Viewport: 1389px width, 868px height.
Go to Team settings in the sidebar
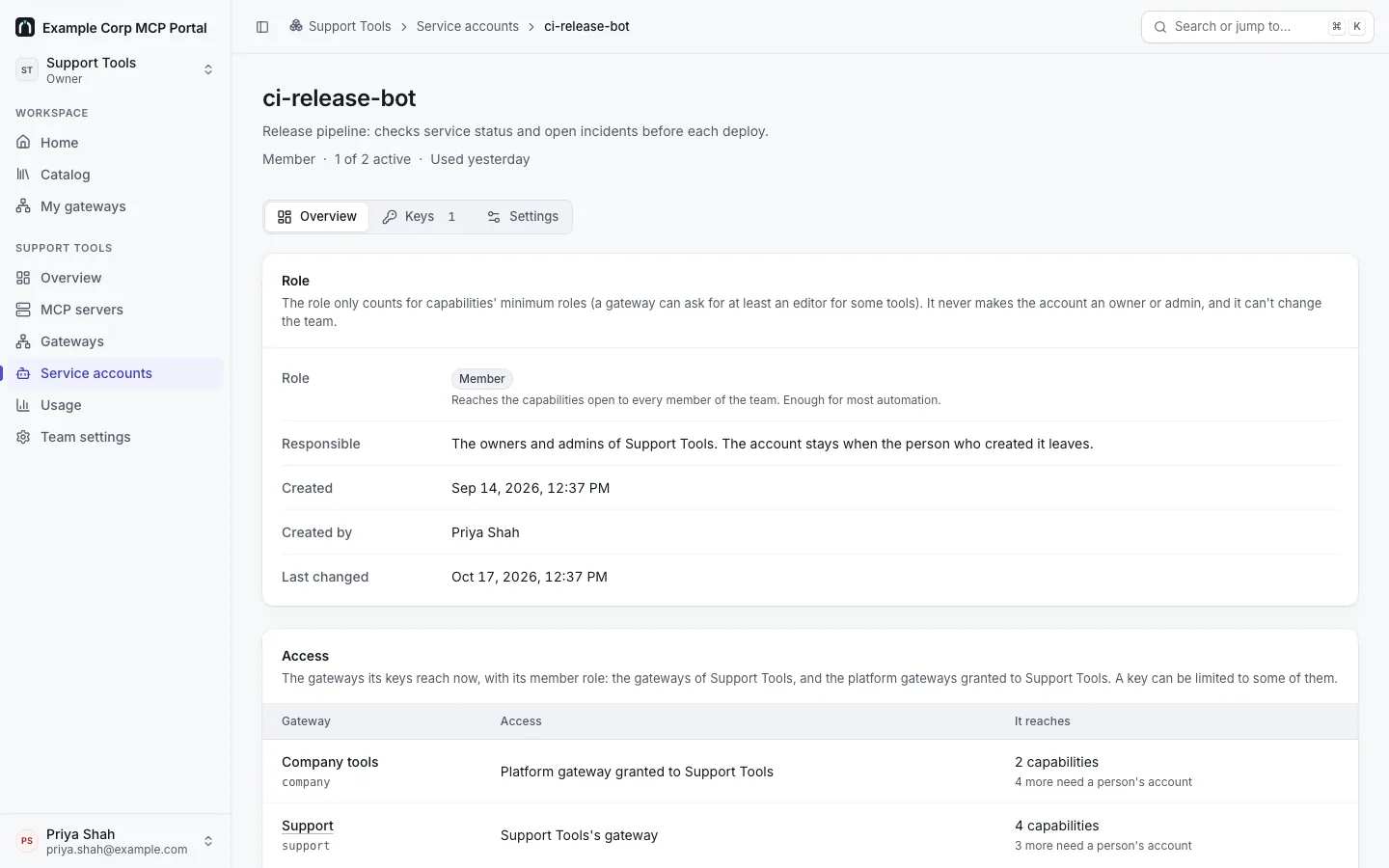(x=116, y=437)
